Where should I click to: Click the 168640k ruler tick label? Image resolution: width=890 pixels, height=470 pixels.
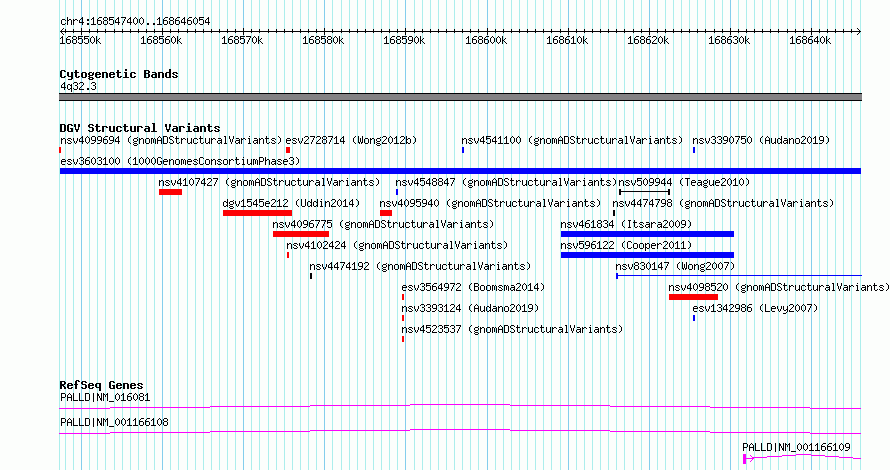coord(811,40)
